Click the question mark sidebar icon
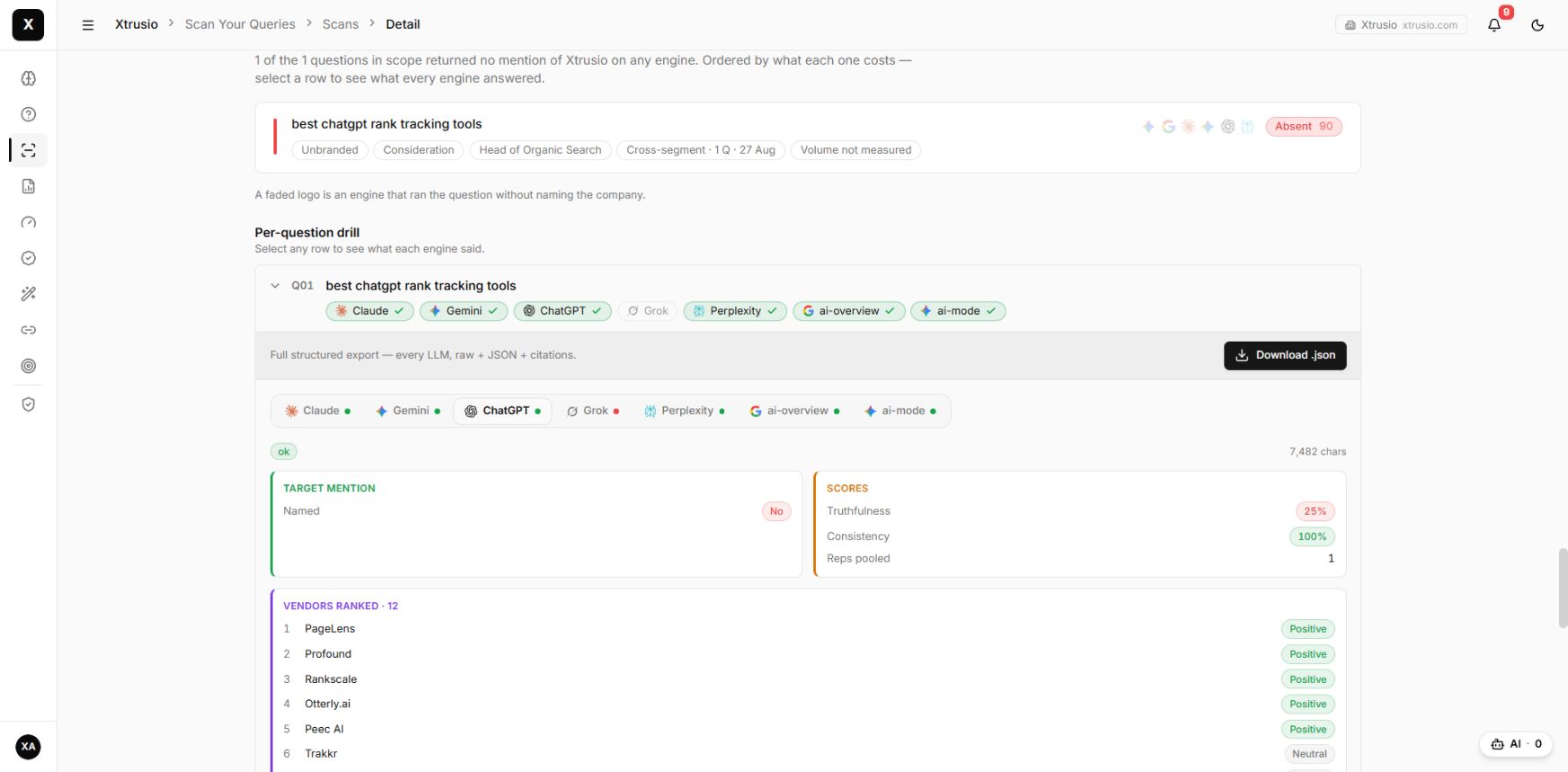The height and width of the screenshot is (772, 1568). (29, 114)
